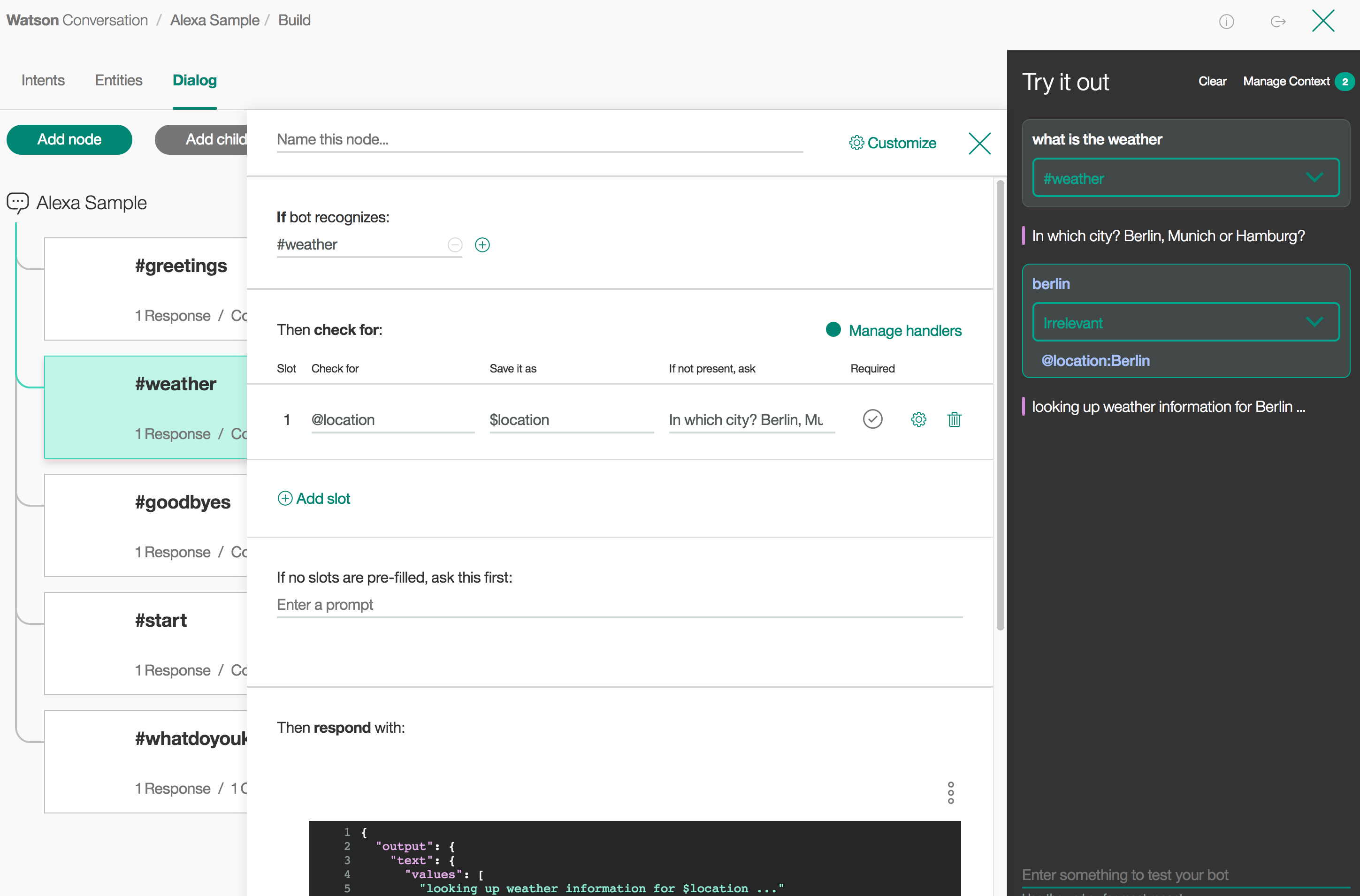Switch to the Intents tab
Viewport: 1360px width, 896px height.
coord(43,81)
